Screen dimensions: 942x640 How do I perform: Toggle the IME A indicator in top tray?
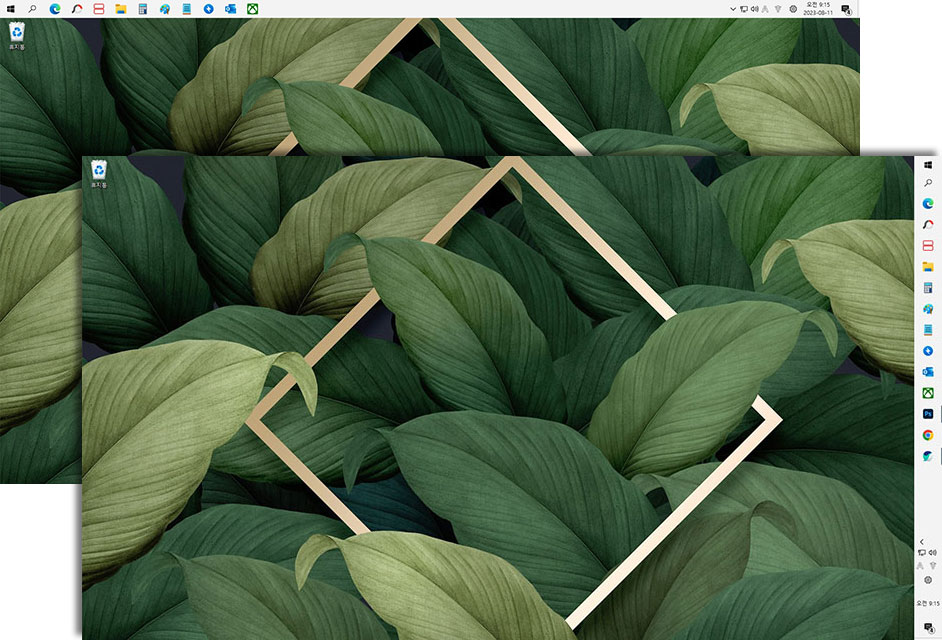(x=765, y=9)
